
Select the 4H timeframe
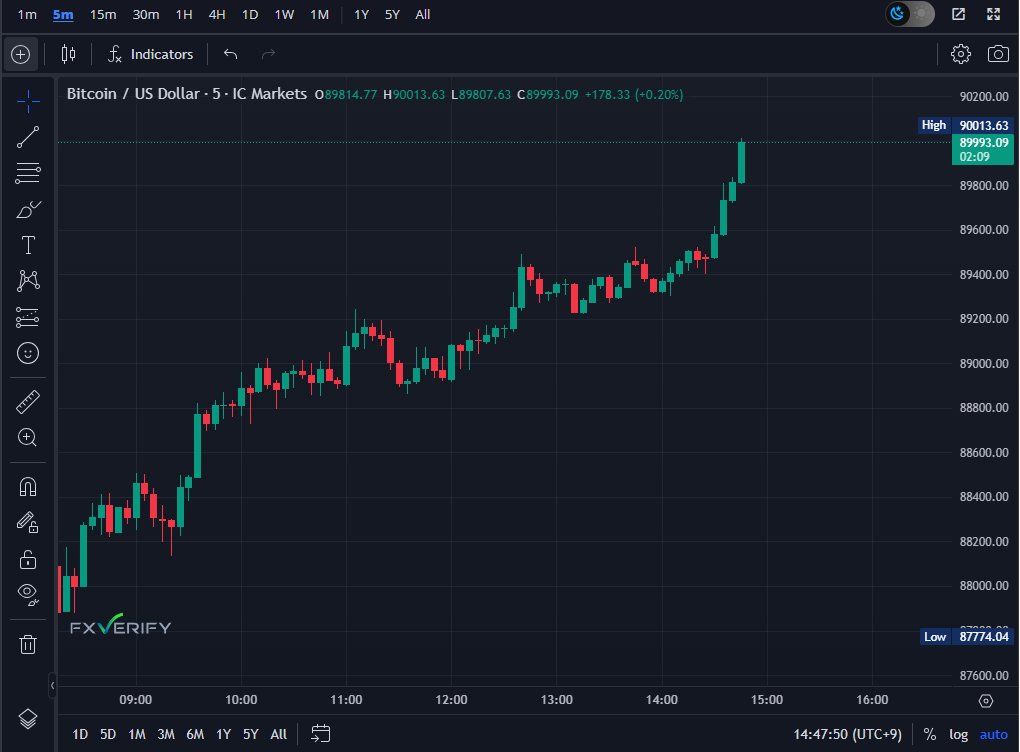(217, 14)
